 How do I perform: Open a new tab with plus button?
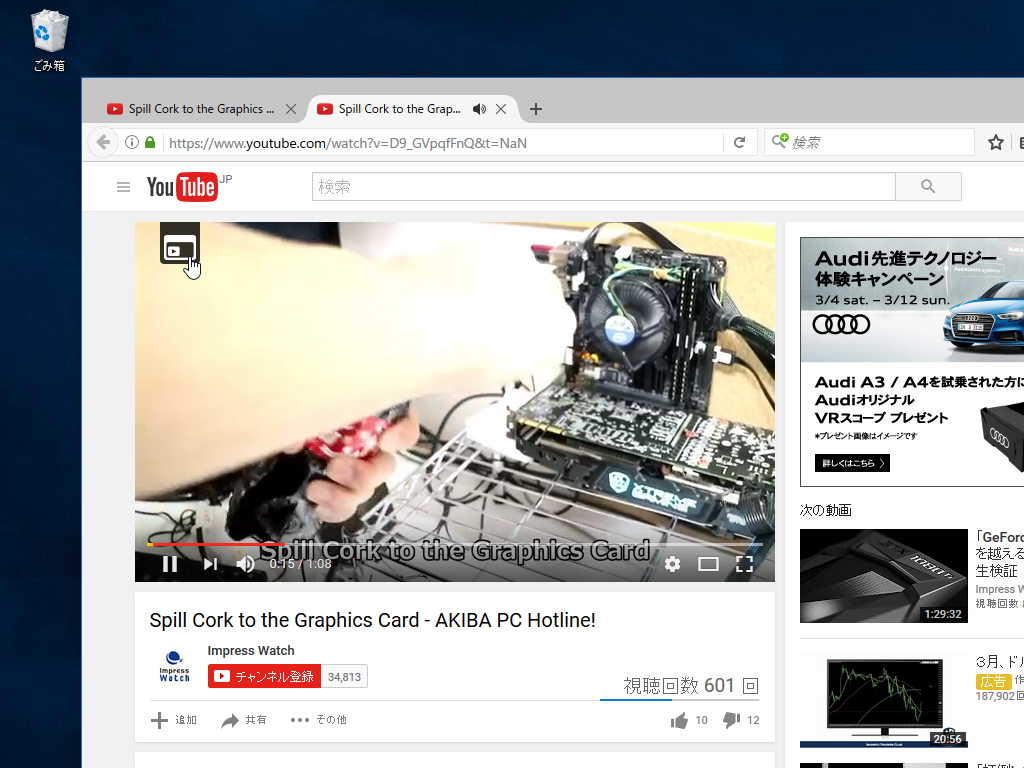coord(536,109)
